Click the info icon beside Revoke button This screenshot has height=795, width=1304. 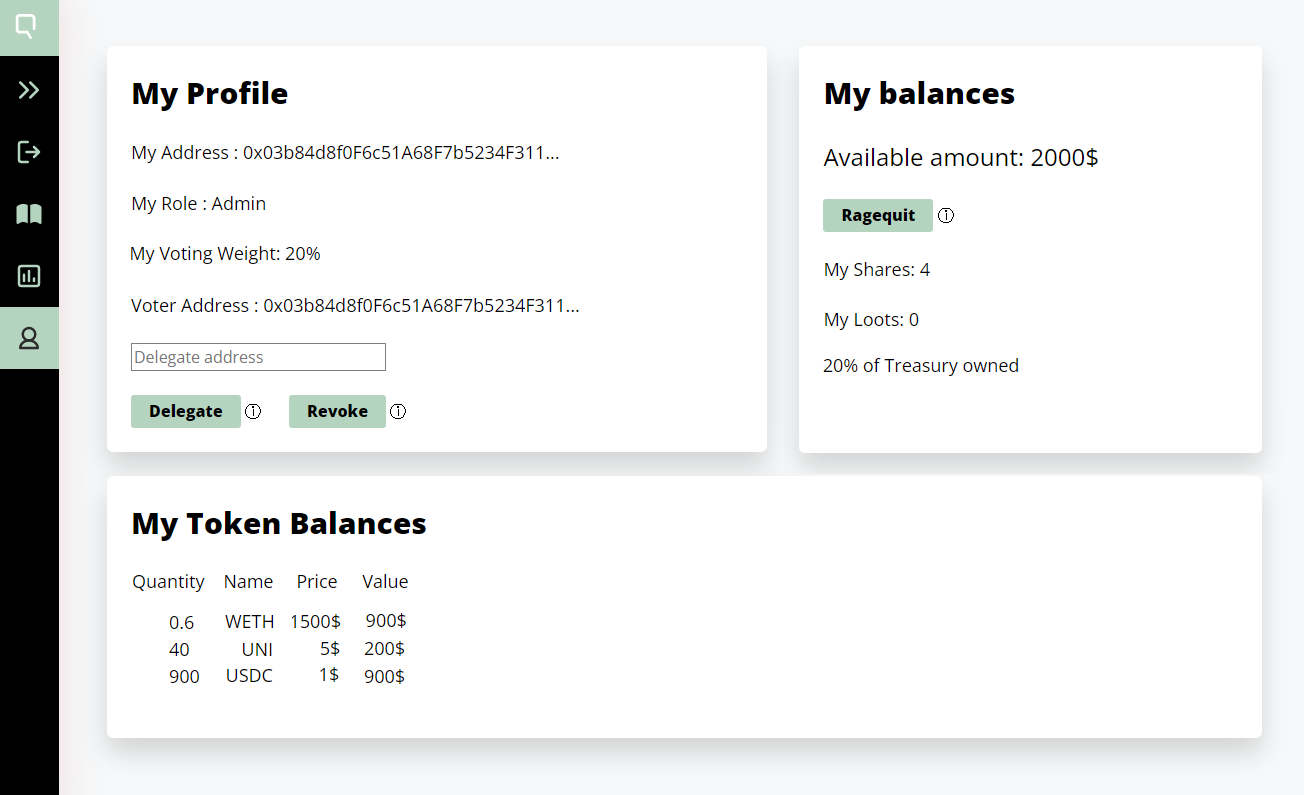point(398,411)
